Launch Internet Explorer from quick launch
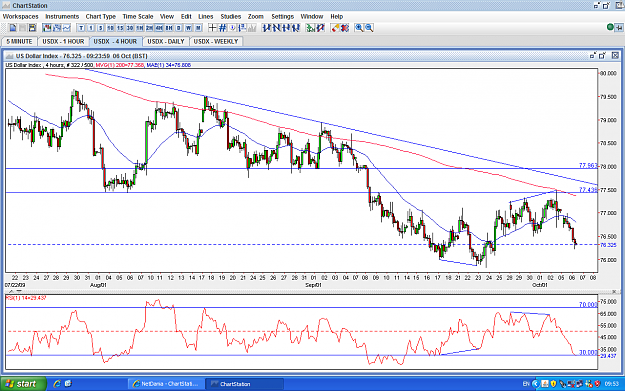Screen dimensions: 625x391 click(x=57, y=383)
